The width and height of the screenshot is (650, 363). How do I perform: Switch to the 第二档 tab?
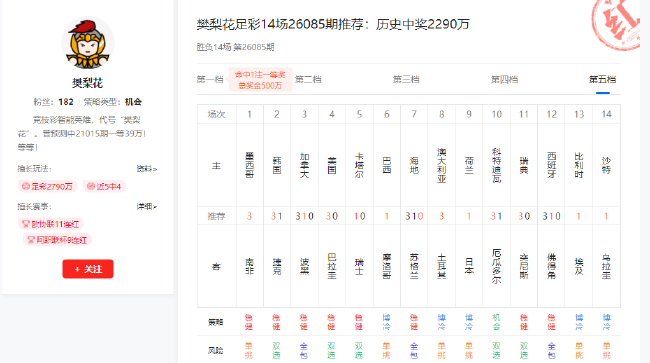coord(308,79)
